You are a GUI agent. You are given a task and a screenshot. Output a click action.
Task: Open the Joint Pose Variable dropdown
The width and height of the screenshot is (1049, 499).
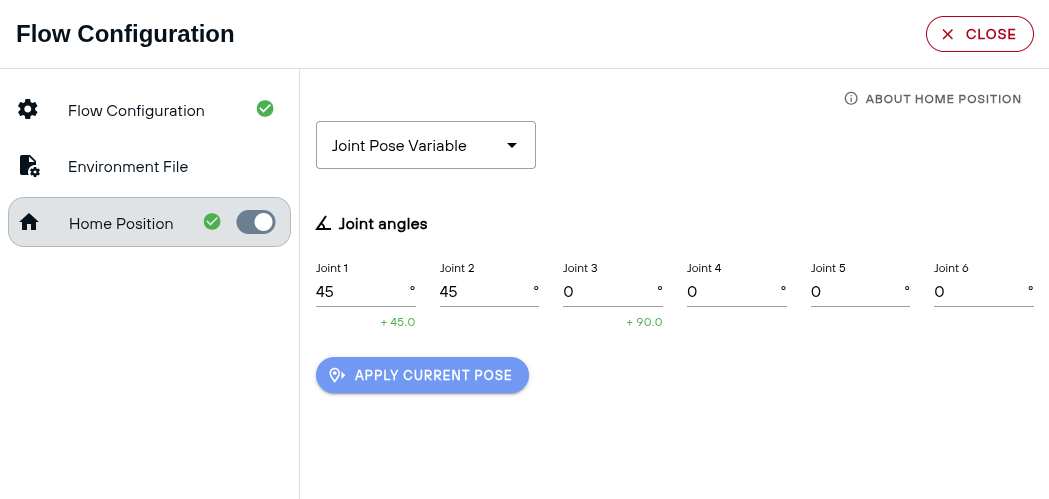425,145
